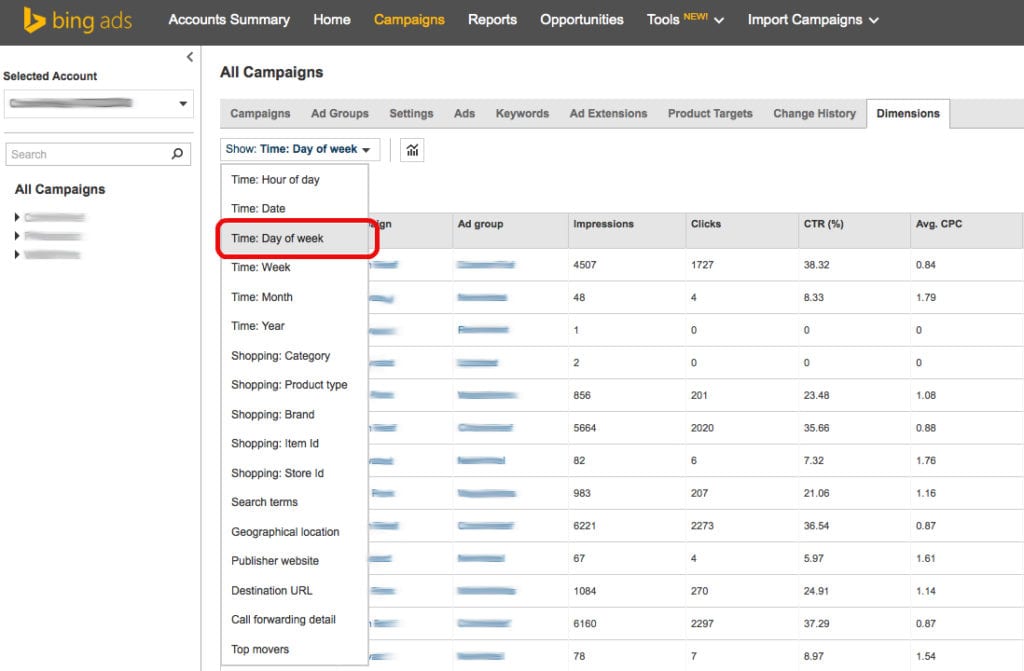This screenshot has height=671, width=1024.
Task: Expand the Tools menu
Action: 685,20
